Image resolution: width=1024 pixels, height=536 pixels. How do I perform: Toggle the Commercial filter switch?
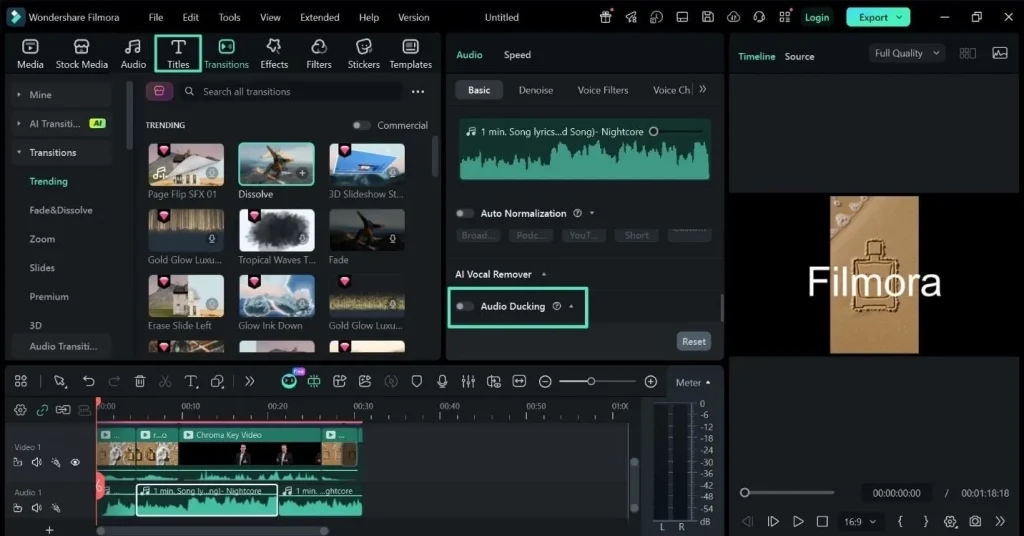[361, 125]
